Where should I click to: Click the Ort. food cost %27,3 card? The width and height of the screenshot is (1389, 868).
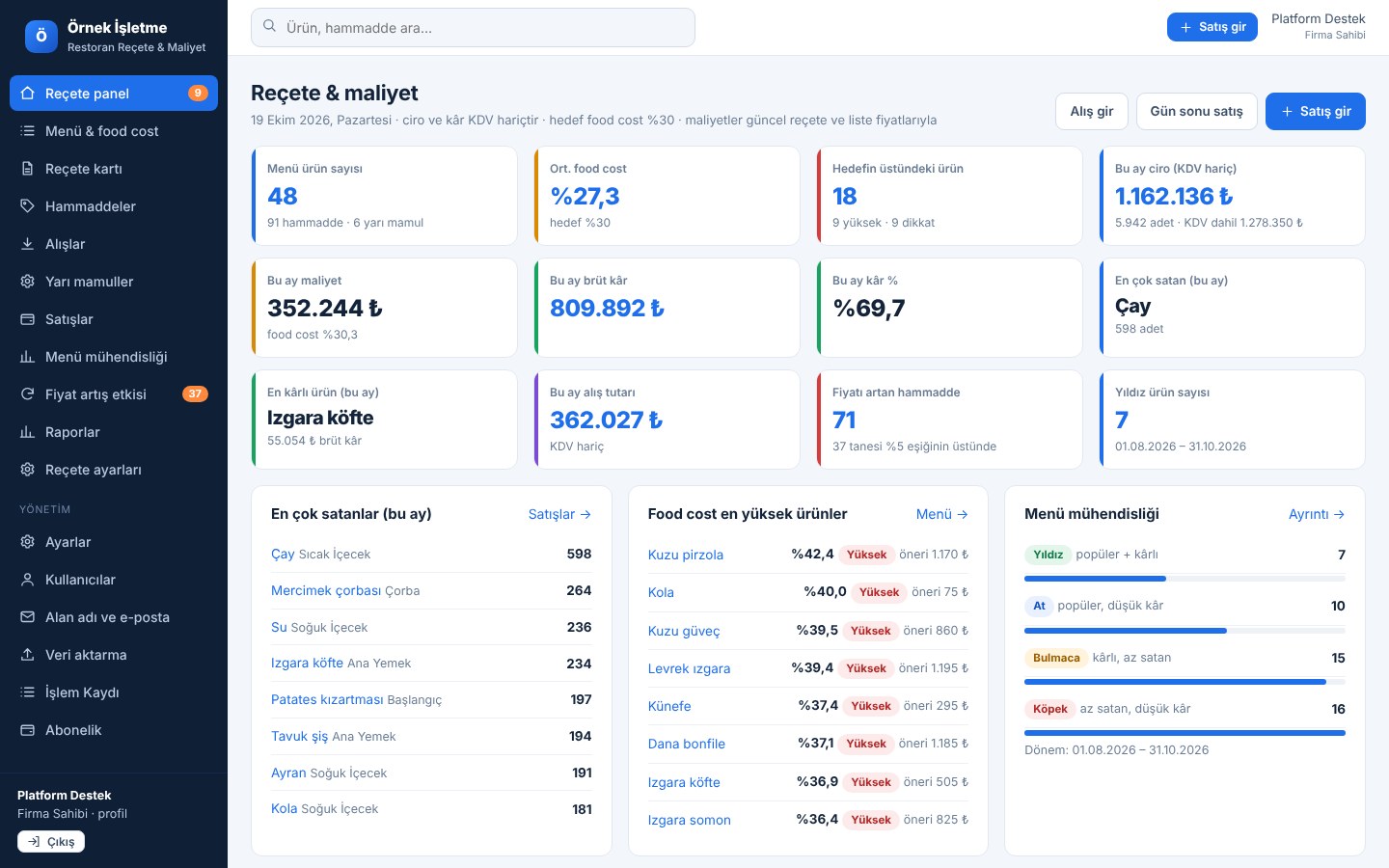tap(667, 196)
